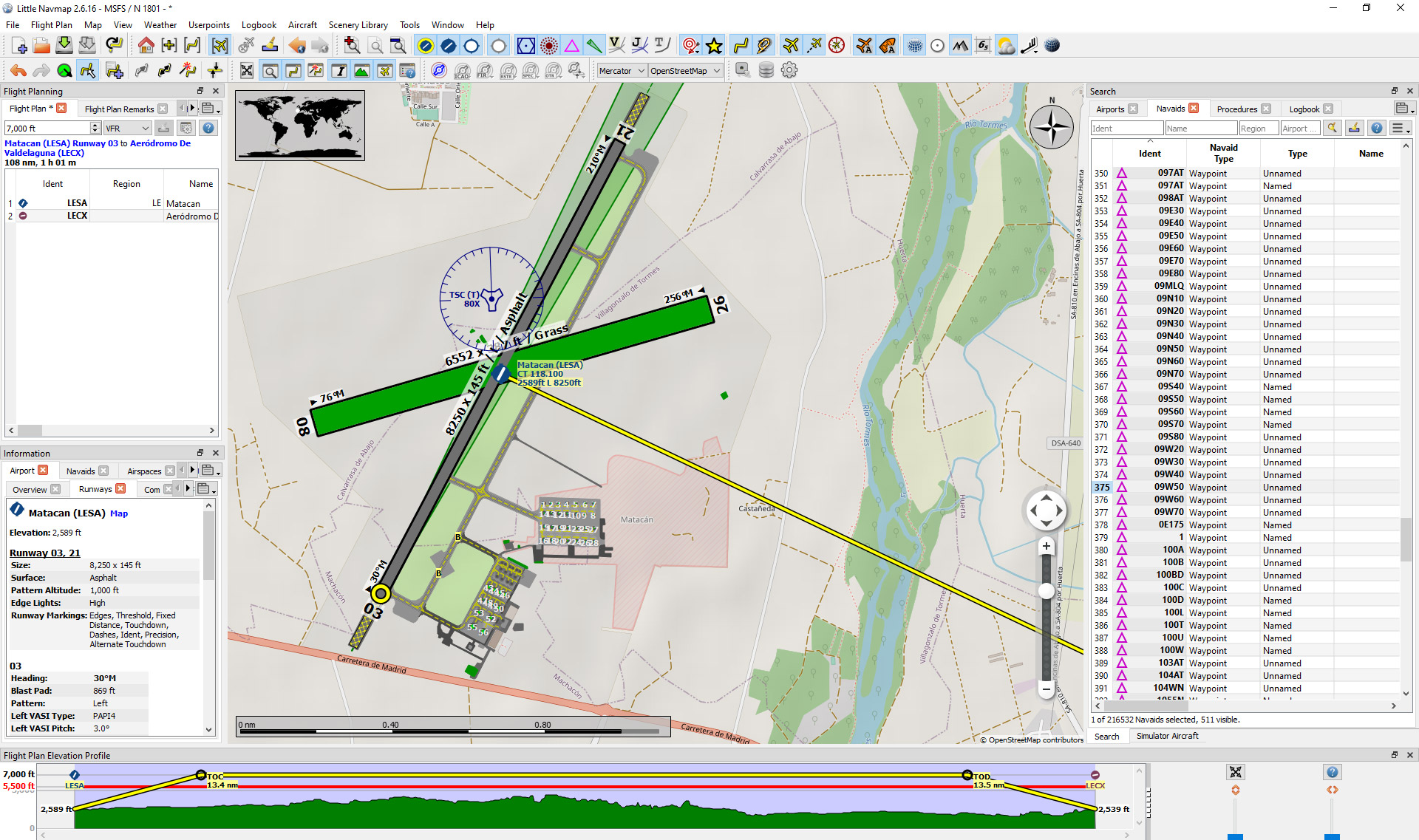
Task: Click the Ident search input field
Action: (x=1126, y=128)
